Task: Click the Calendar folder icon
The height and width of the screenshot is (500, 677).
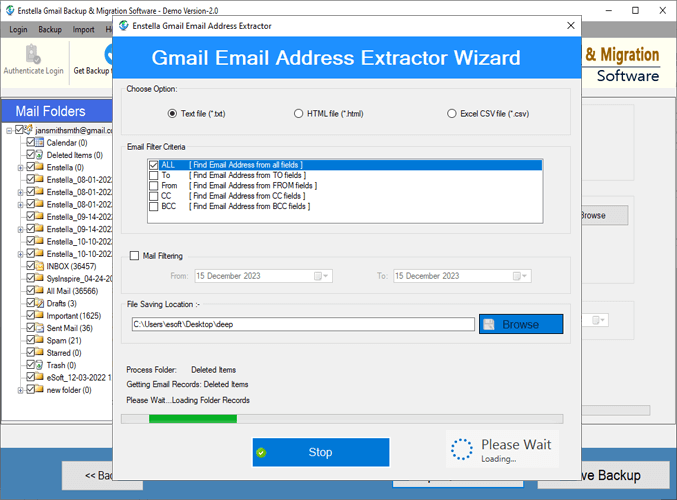Action: [40, 143]
